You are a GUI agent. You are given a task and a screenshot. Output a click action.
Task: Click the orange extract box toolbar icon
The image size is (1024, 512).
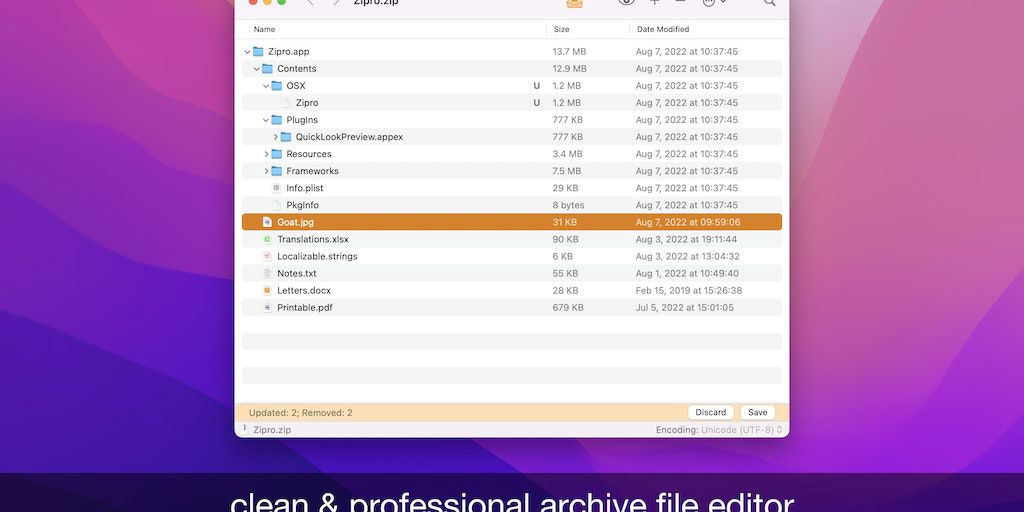[x=575, y=3]
